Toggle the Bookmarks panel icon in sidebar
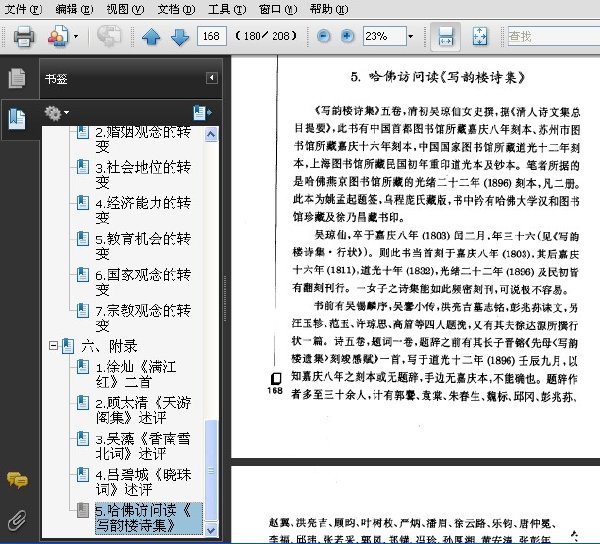600x544 pixels. coord(17,119)
